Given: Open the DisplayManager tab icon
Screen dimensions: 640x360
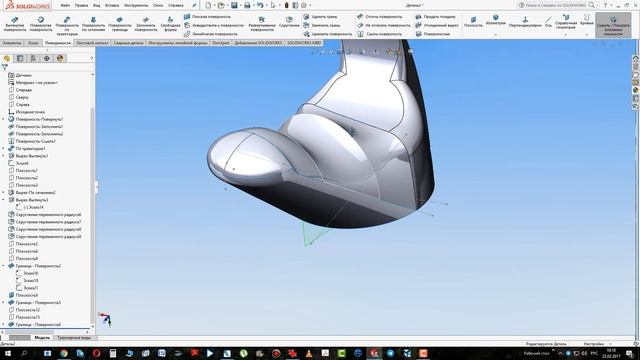Looking at the screenshot, I should [60, 58].
